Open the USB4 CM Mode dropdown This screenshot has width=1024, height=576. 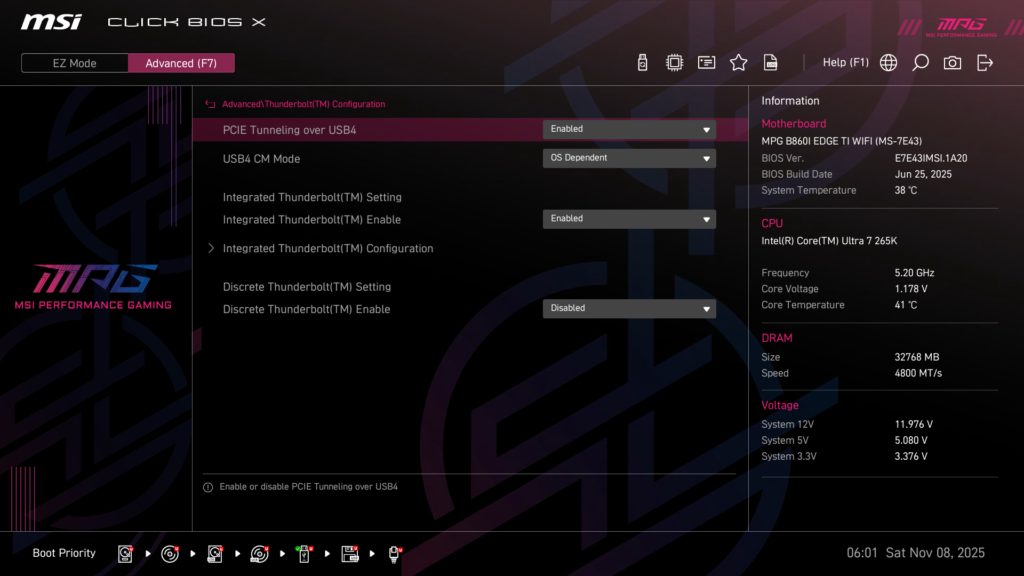point(628,157)
